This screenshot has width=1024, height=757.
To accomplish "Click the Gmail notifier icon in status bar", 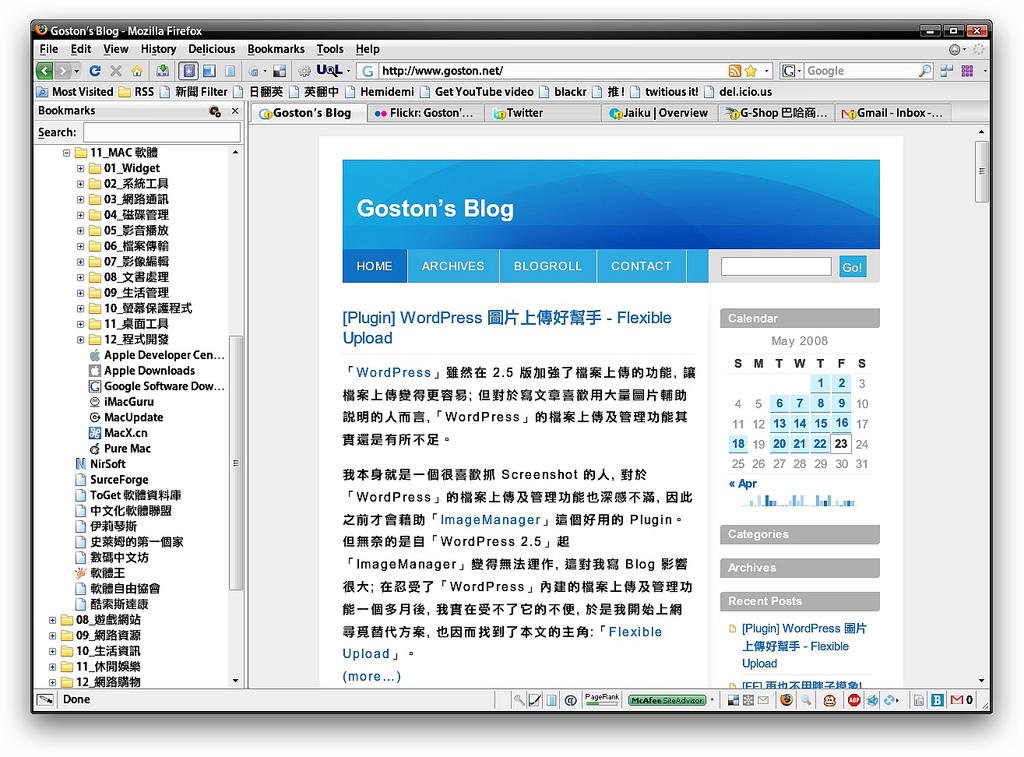I will pyautogui.click(x=961, y=700).
